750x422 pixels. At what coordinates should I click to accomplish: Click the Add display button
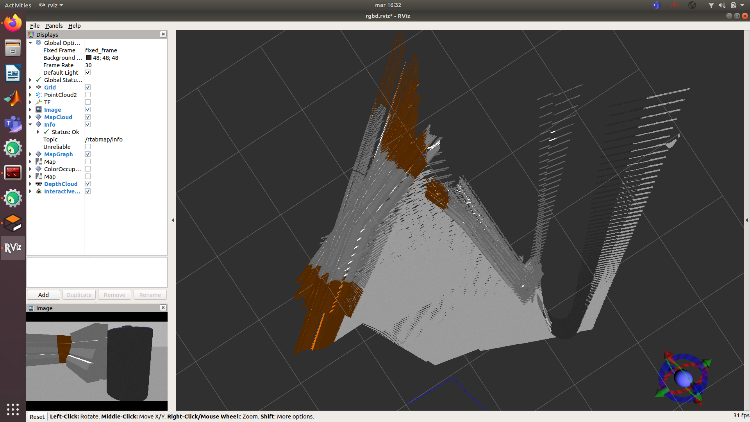(43, 295)
